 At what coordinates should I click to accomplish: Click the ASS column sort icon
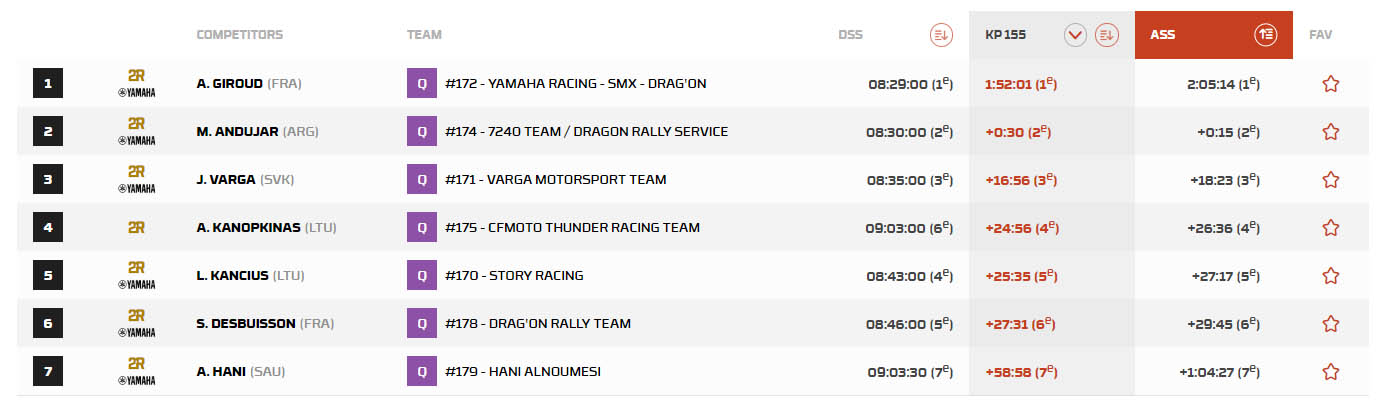click(x=1266, y=35)
